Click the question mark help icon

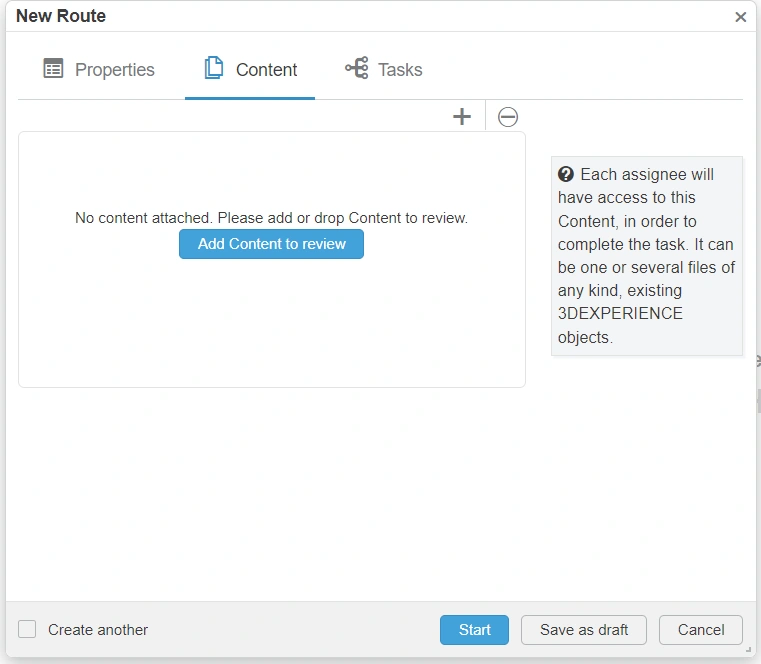pyautogui.click(x=566, y=174)
